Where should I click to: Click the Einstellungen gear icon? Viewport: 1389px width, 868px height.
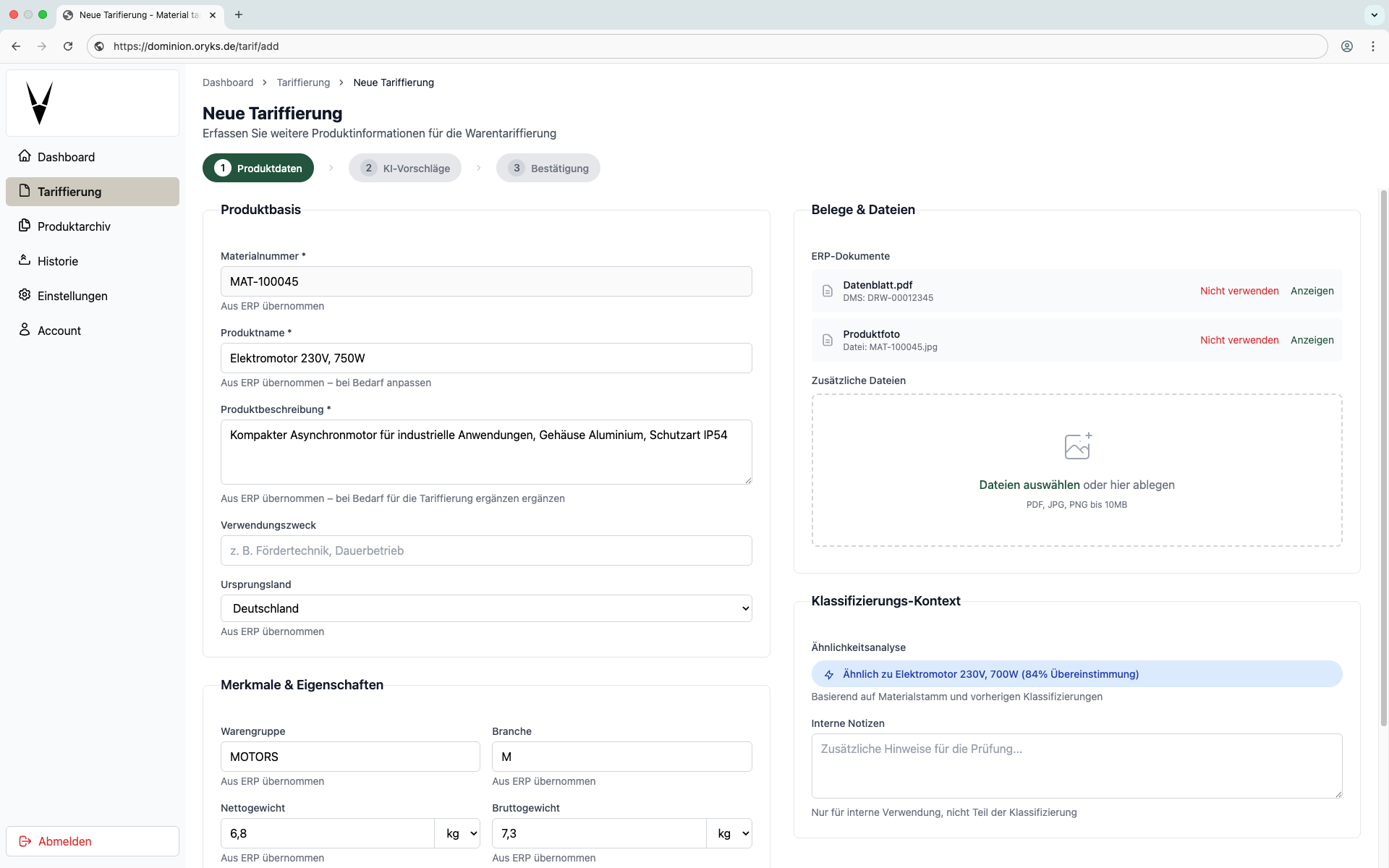pyautogui.click(x=25, y=295)
